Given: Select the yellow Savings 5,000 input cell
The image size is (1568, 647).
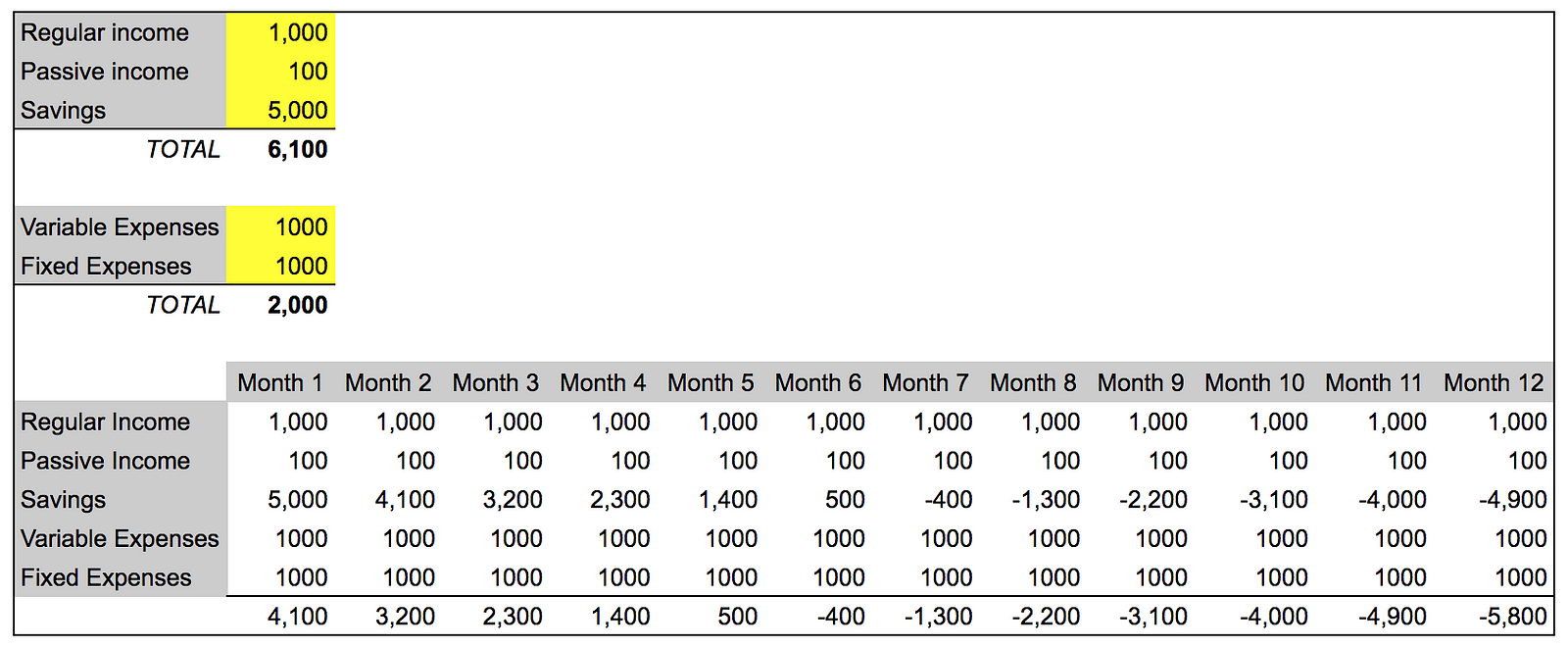Looking at the screenshot, I should 281,110.
